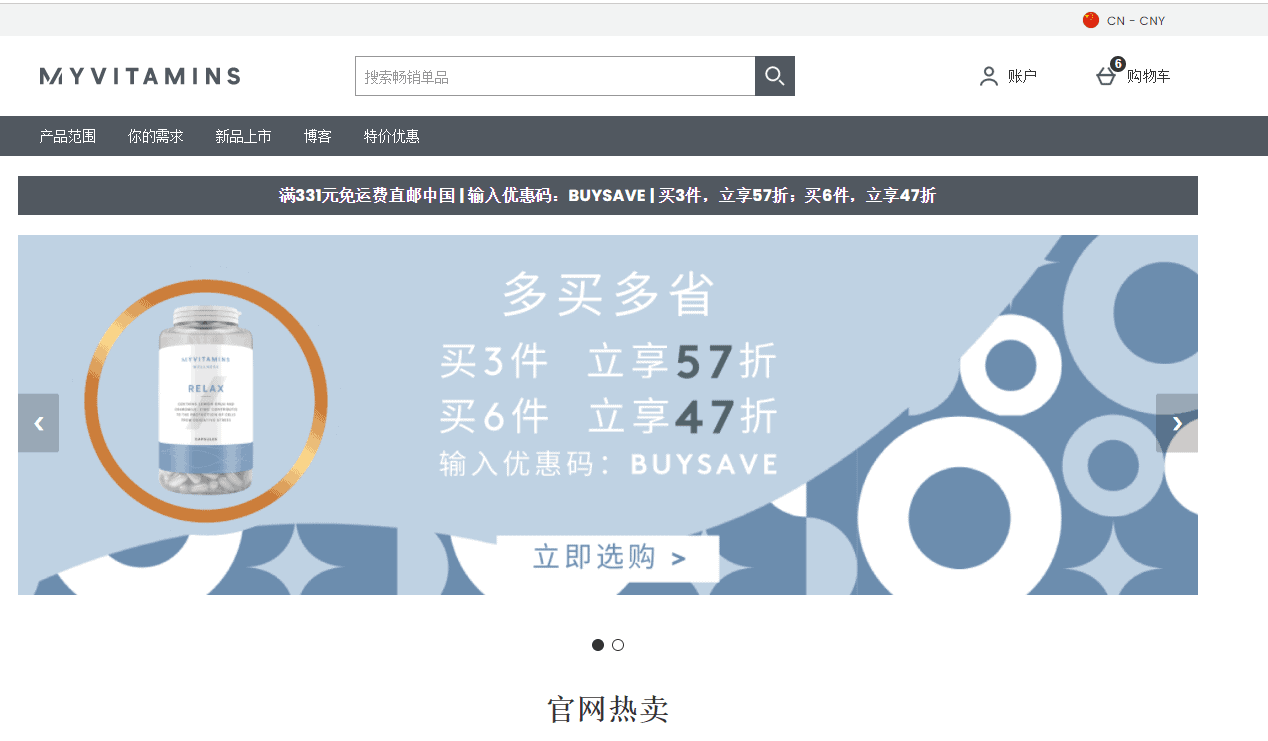Viewport: 1268px width, 741px height.
Task: Click the 立即选购 banner button
Action: tap(608, 558)
